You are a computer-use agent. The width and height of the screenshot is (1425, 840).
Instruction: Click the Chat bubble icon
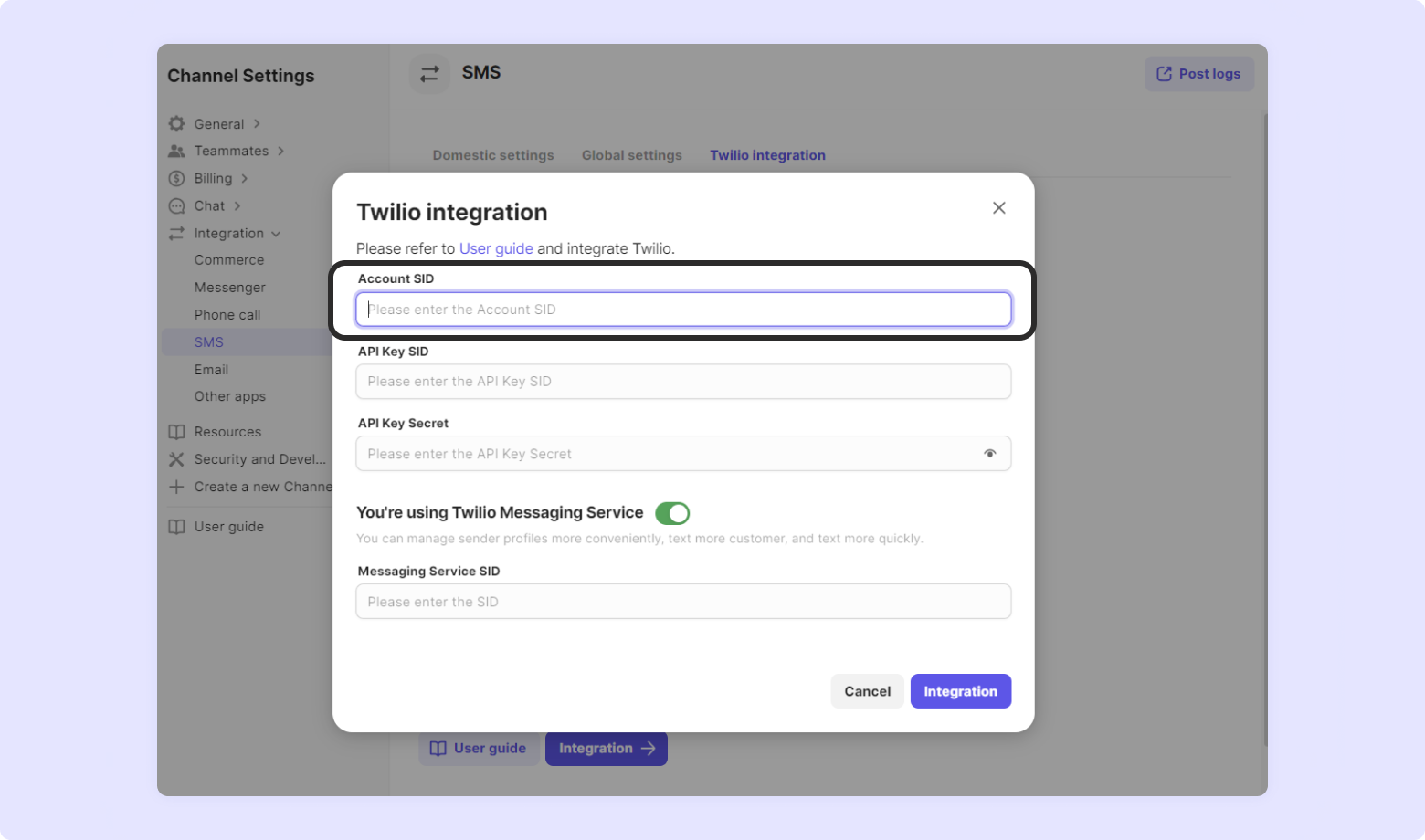176,205
